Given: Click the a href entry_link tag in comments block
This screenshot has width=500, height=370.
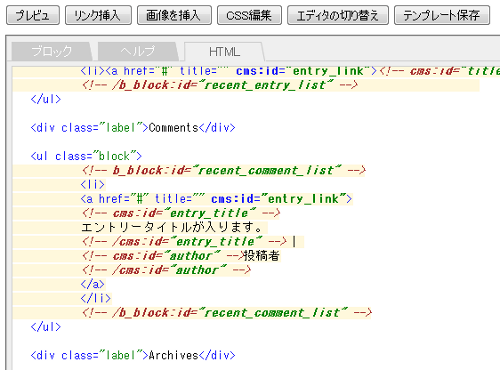Looking at the screenshot, I should (x=216, y=199).
